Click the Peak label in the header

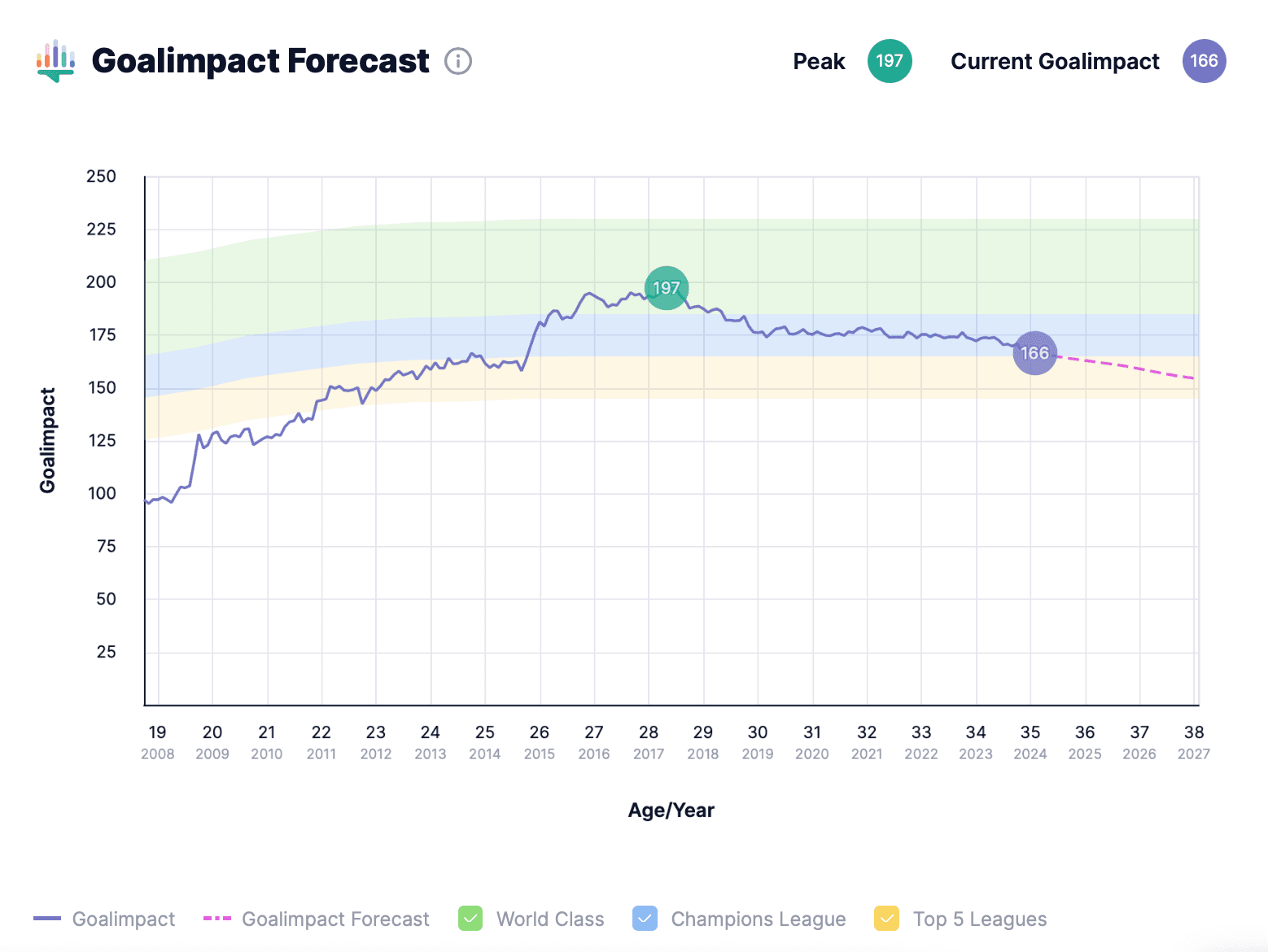click(x=819, y=60)
